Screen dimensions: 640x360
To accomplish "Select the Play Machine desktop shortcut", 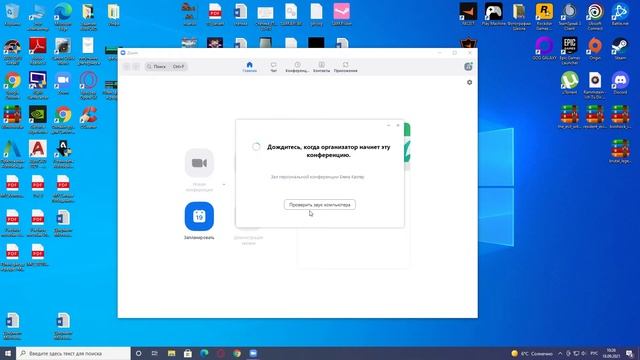I will (493, 14).
